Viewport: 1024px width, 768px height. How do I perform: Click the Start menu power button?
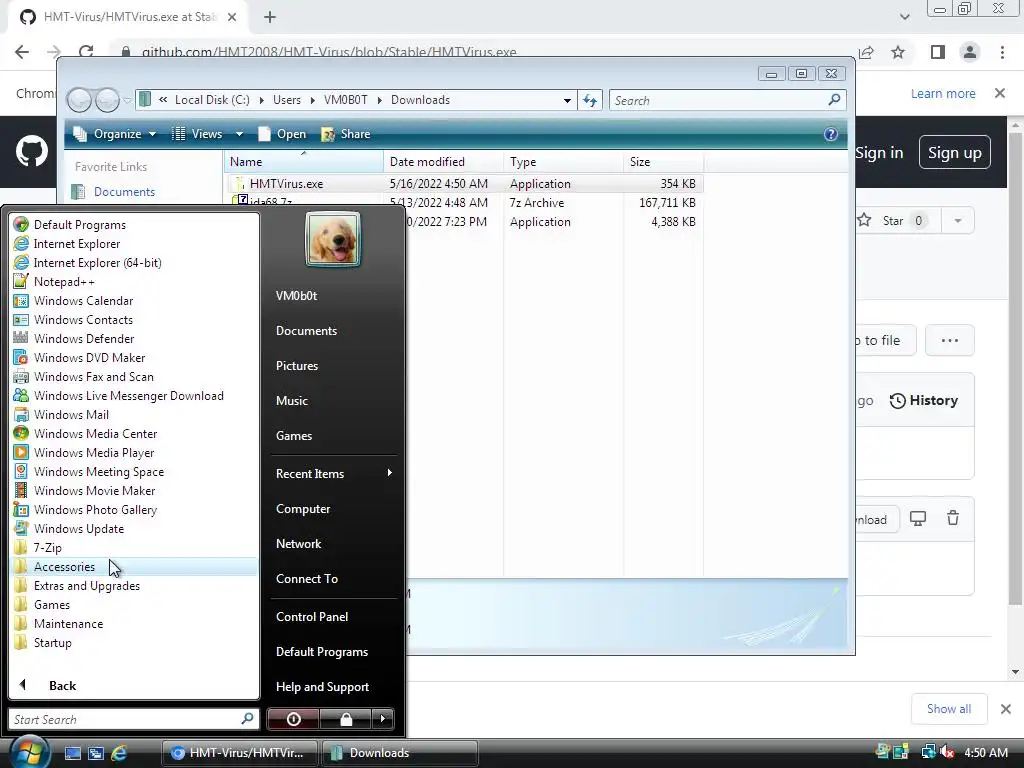point(293,719)
